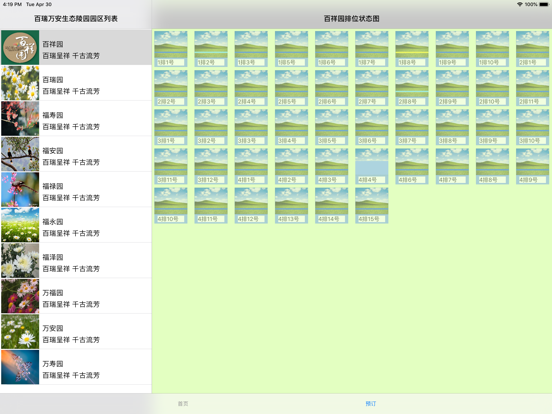Choose plot tile 3排5号
This screenshot has width=552, height=414.
point(331,127)
